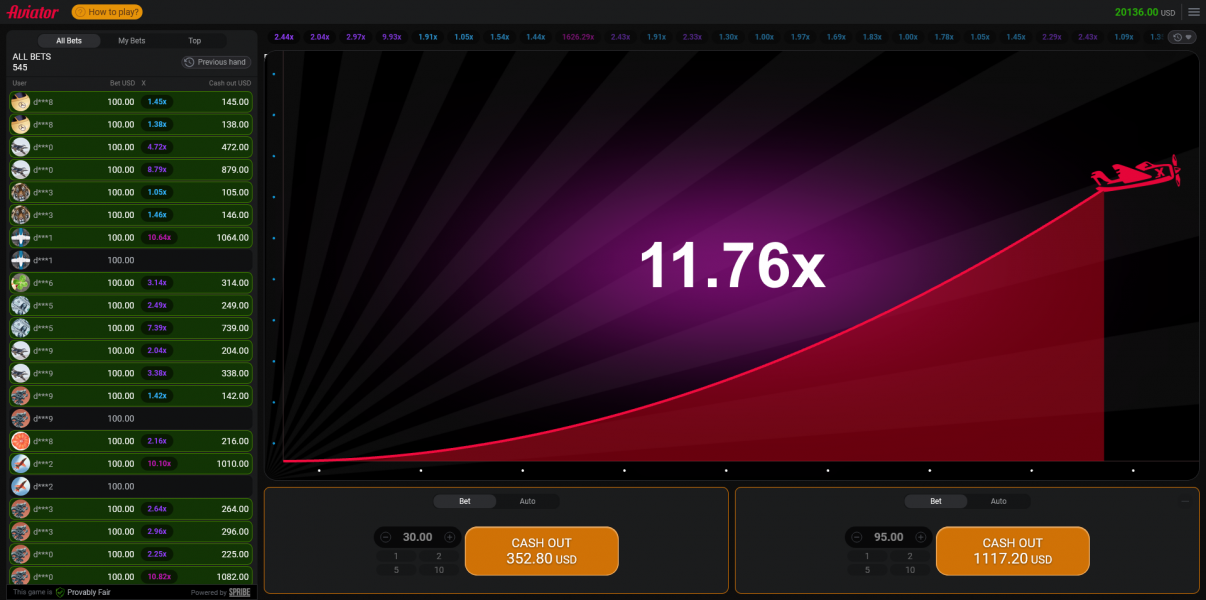
Task: Decrease the 30.00 bet with minus icon
Action: pyautogui.click(x=386, y=537)
